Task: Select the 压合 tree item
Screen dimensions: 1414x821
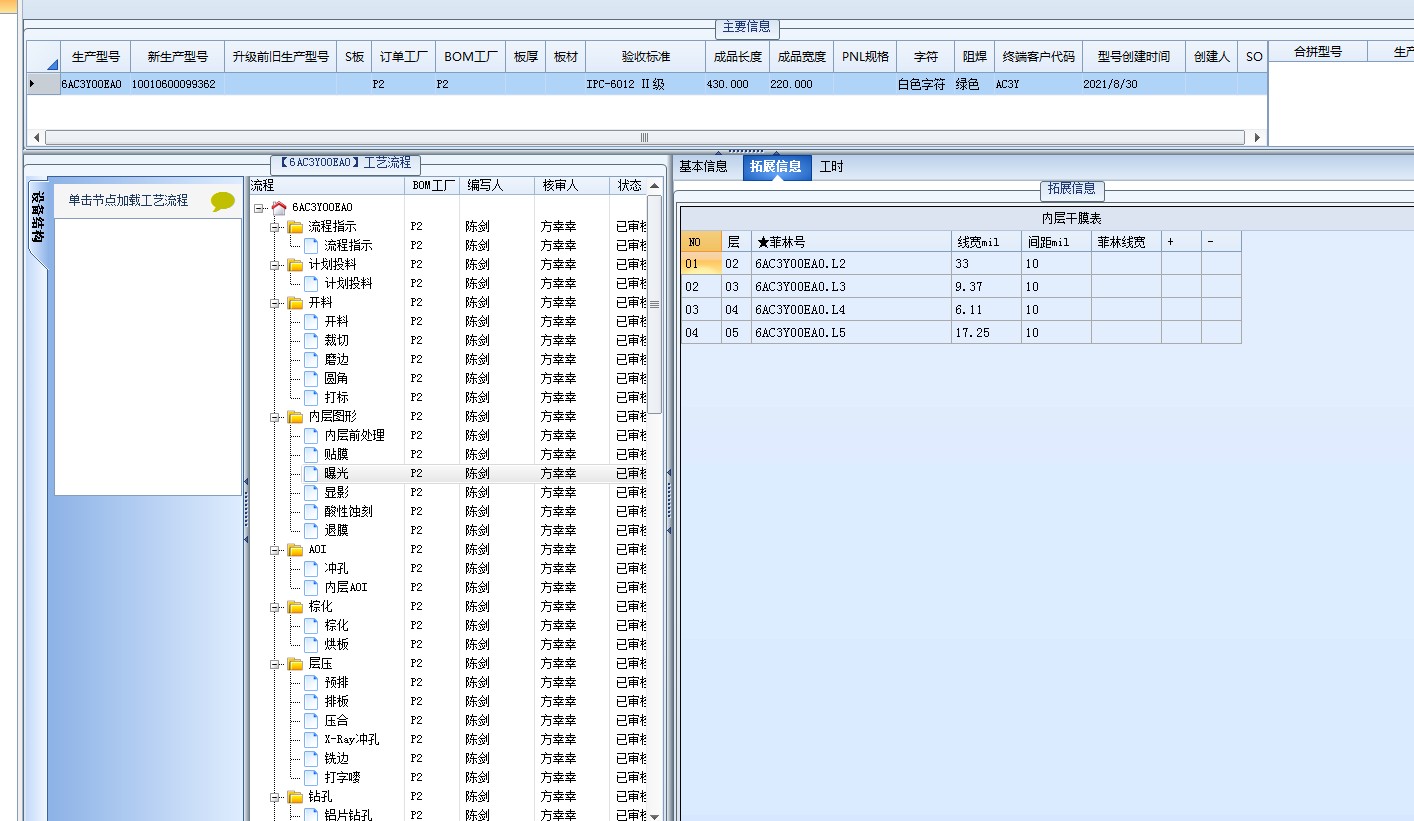Action: pyautogui.click(x=336, y=720)
